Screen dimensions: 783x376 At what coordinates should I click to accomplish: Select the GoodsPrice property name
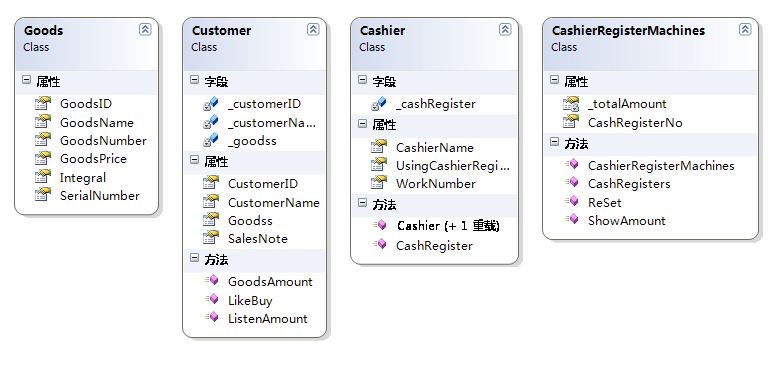pyautogui.click(x=93, y=159)
